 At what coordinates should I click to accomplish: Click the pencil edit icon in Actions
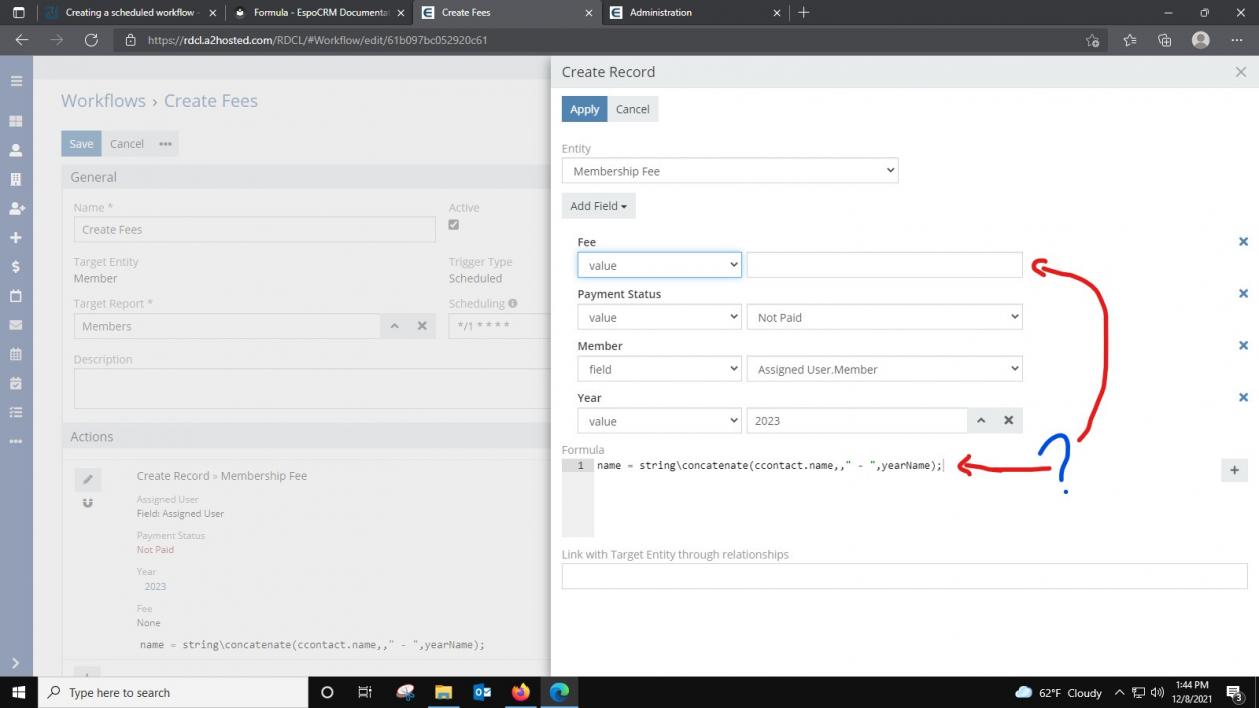pyautogui.click(x=87, y=479)
